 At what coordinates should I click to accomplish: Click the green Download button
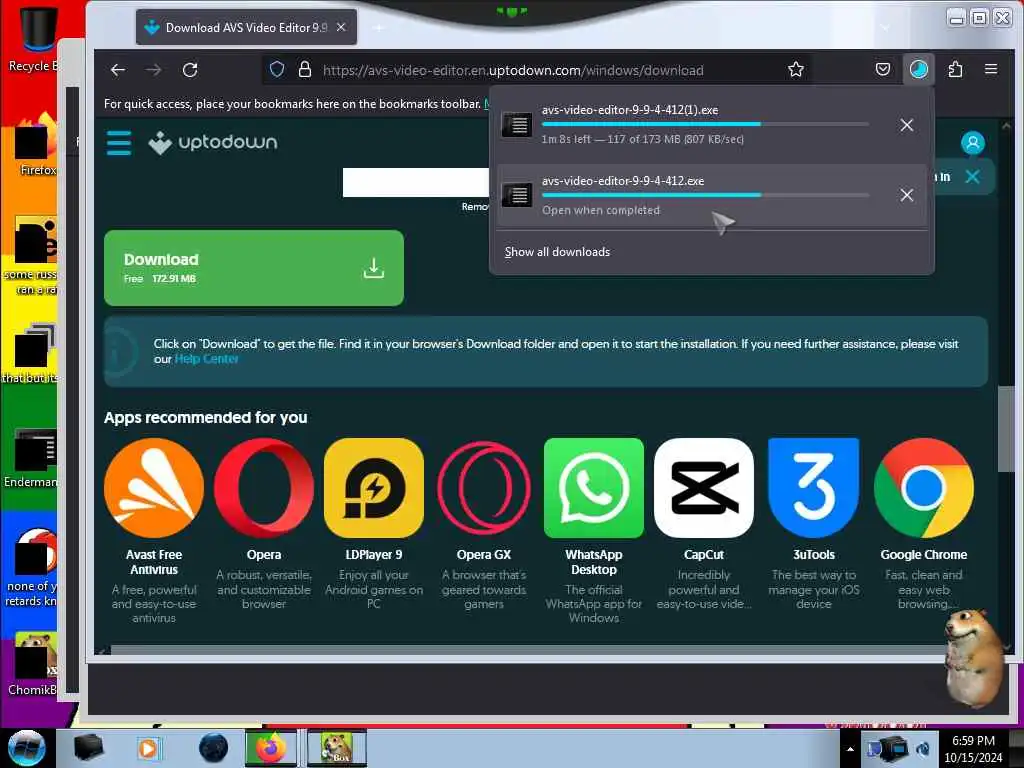point(254,268)
